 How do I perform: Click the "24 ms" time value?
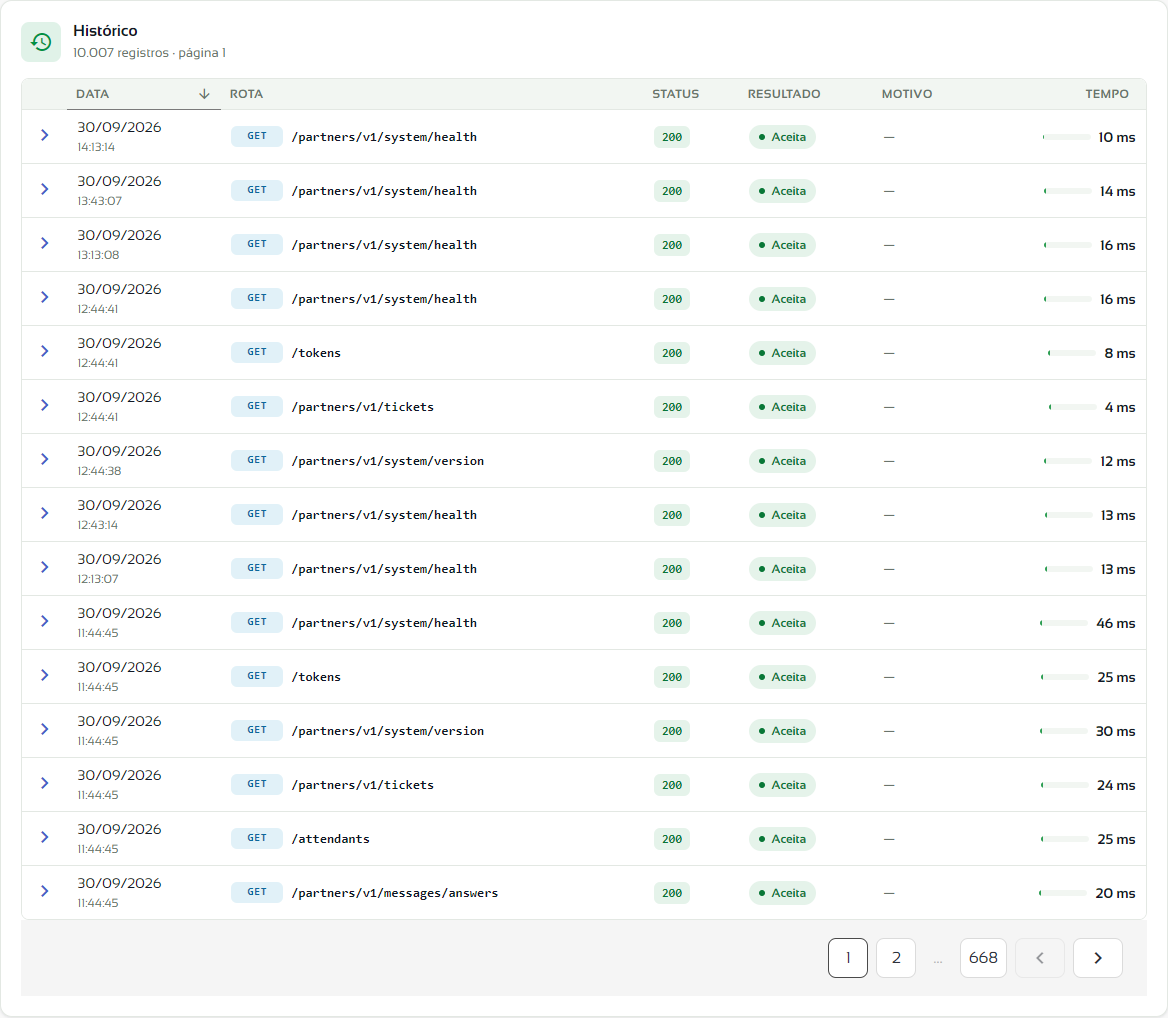(x=1116, y=785)
